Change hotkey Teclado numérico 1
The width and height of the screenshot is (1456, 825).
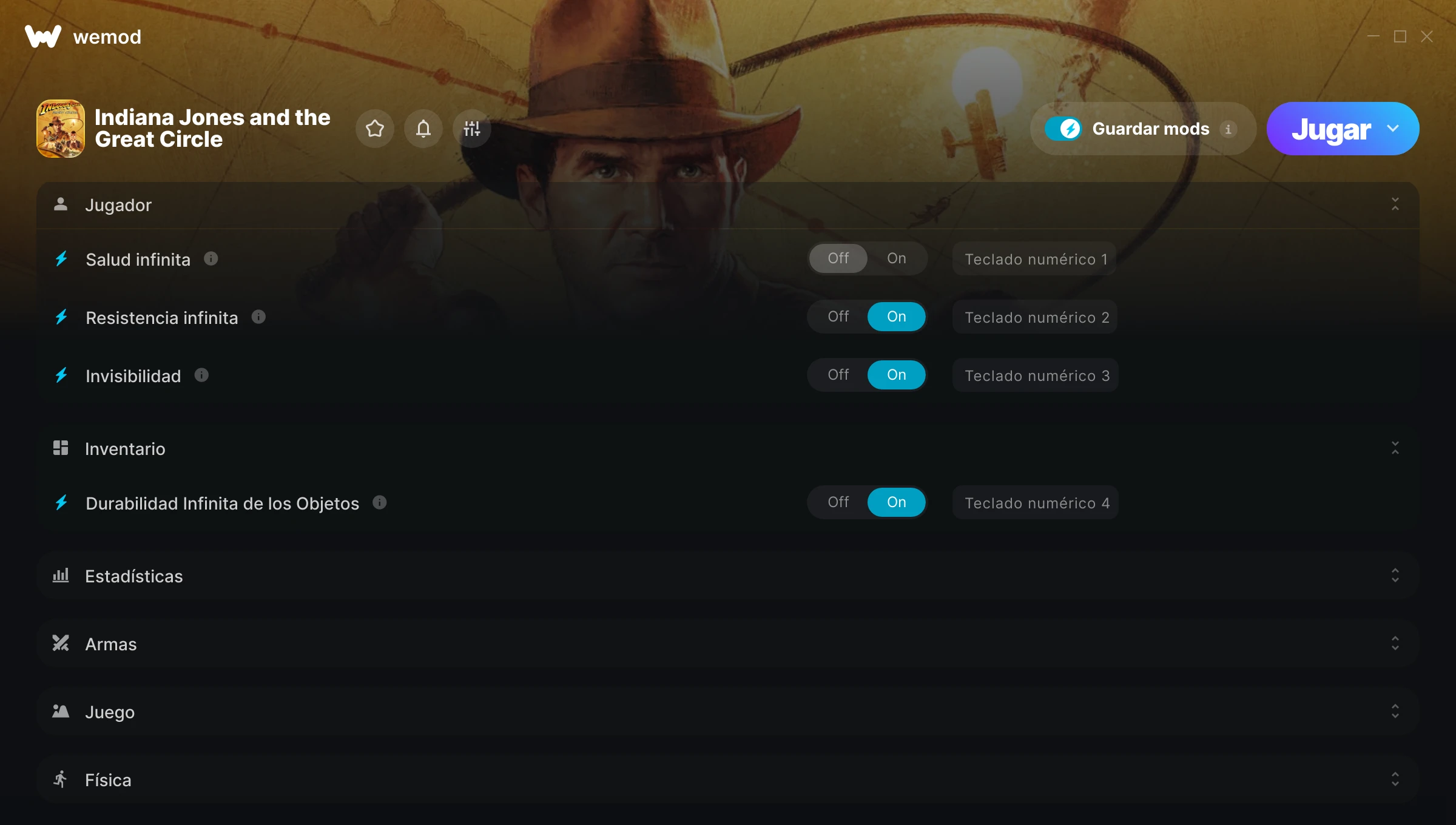(x=1035, y=259)
